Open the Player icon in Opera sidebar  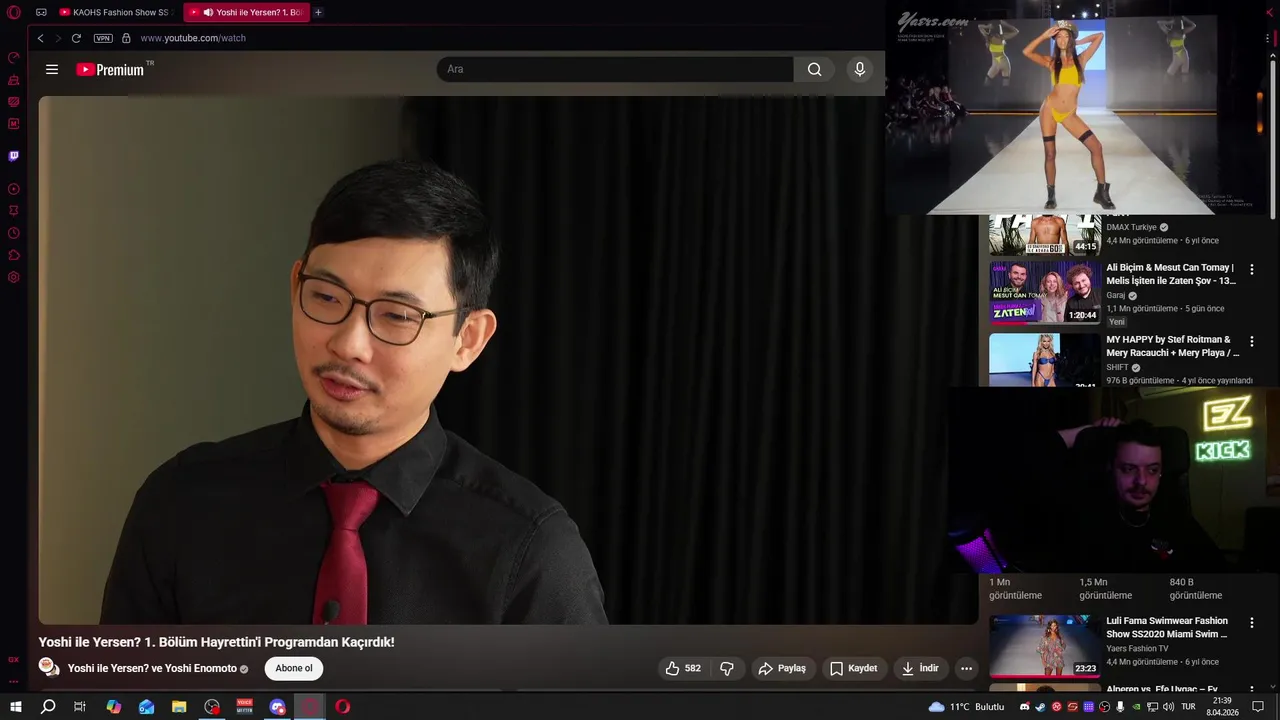pos(14,189)
